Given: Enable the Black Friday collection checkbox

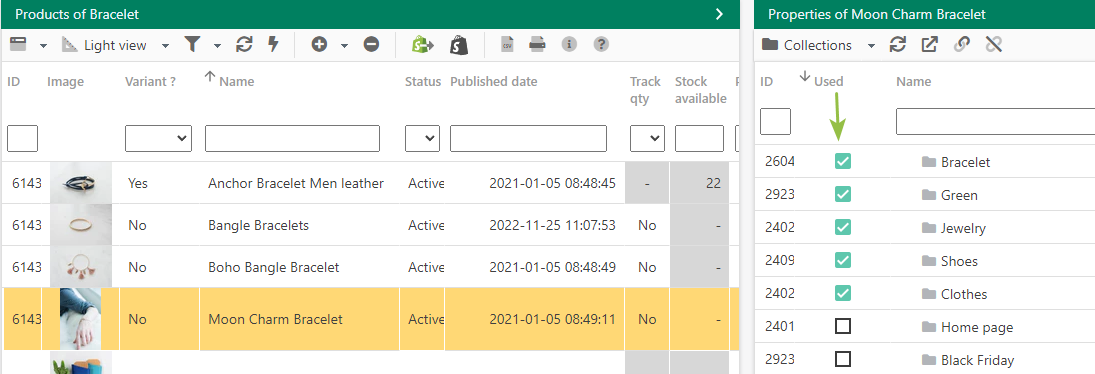Looking at the screenshot, I should [843, 359].
